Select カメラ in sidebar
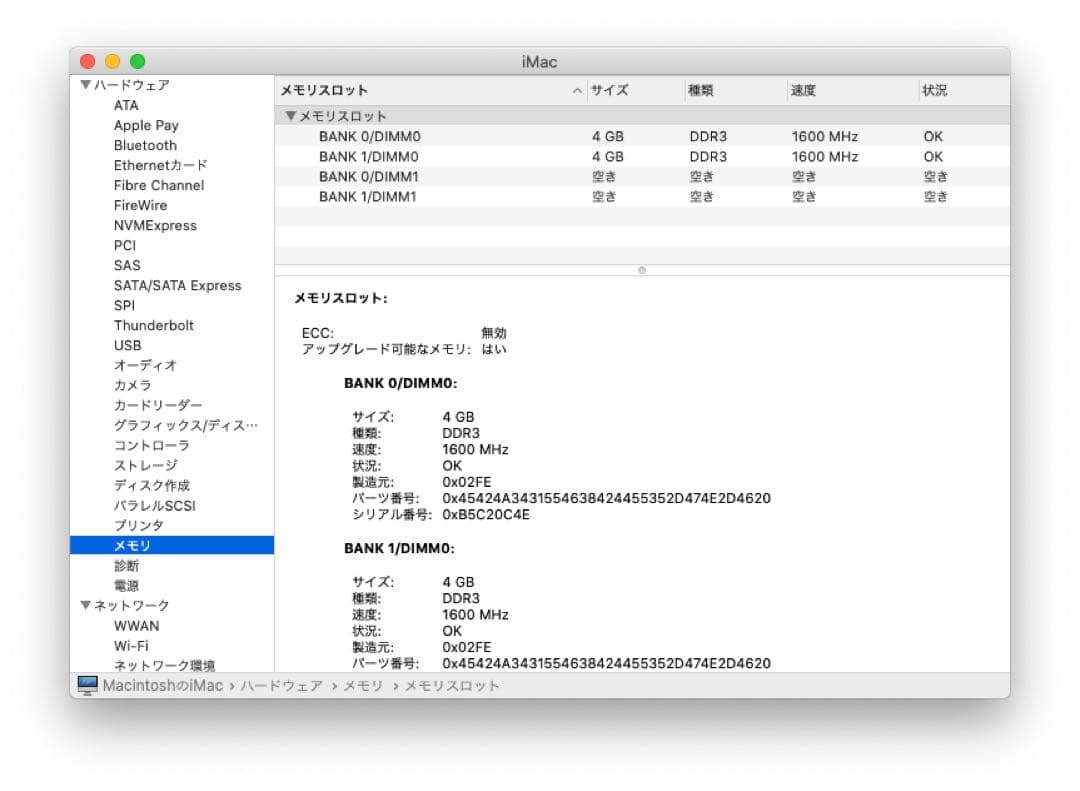 132,385
